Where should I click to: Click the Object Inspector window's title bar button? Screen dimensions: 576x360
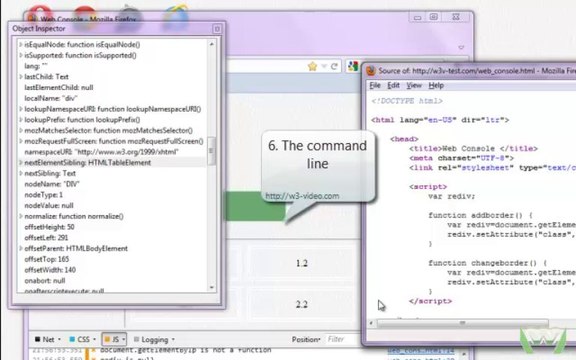point(217,29)
